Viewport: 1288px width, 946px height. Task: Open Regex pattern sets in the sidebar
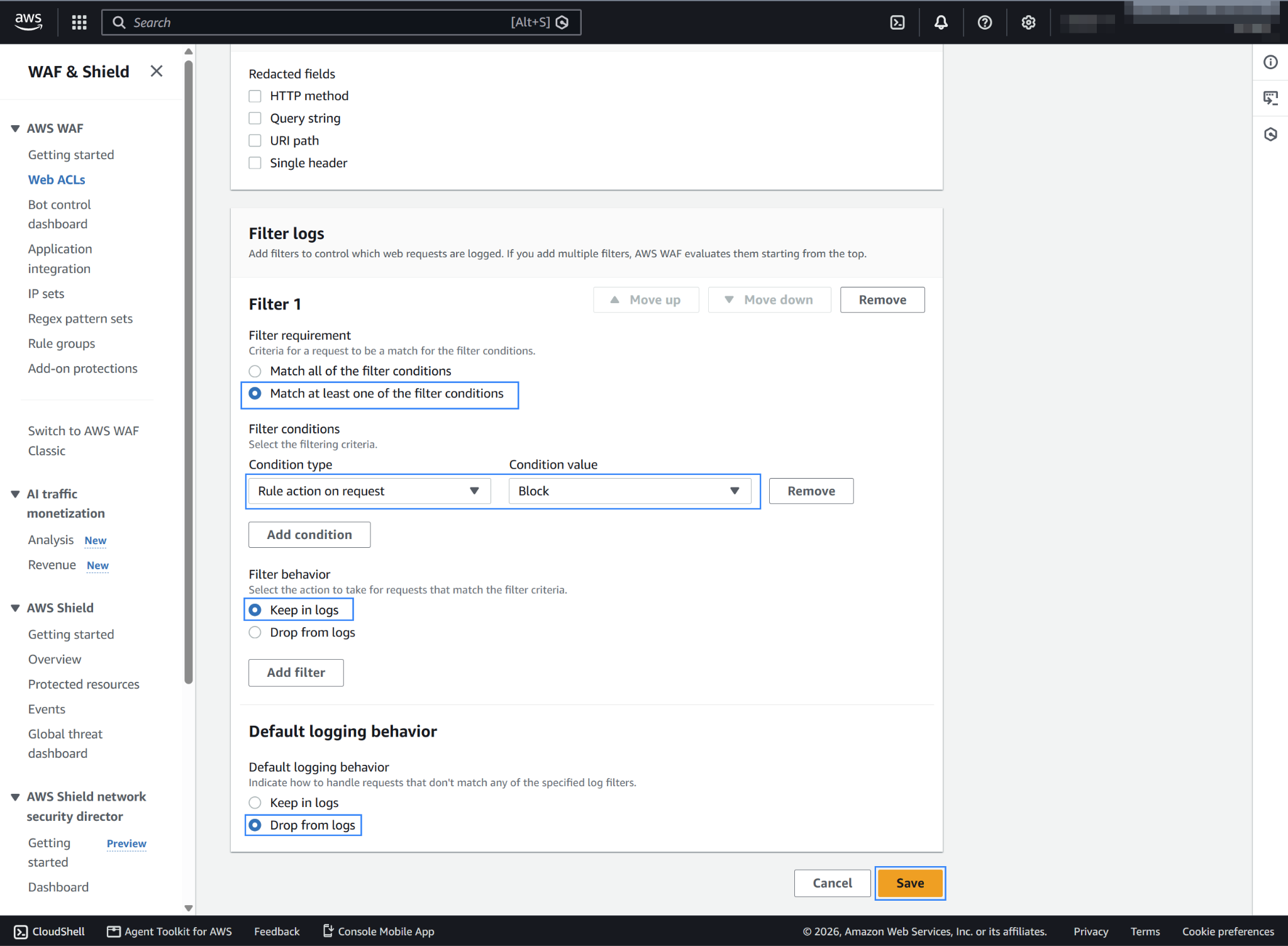coord(80,319)
